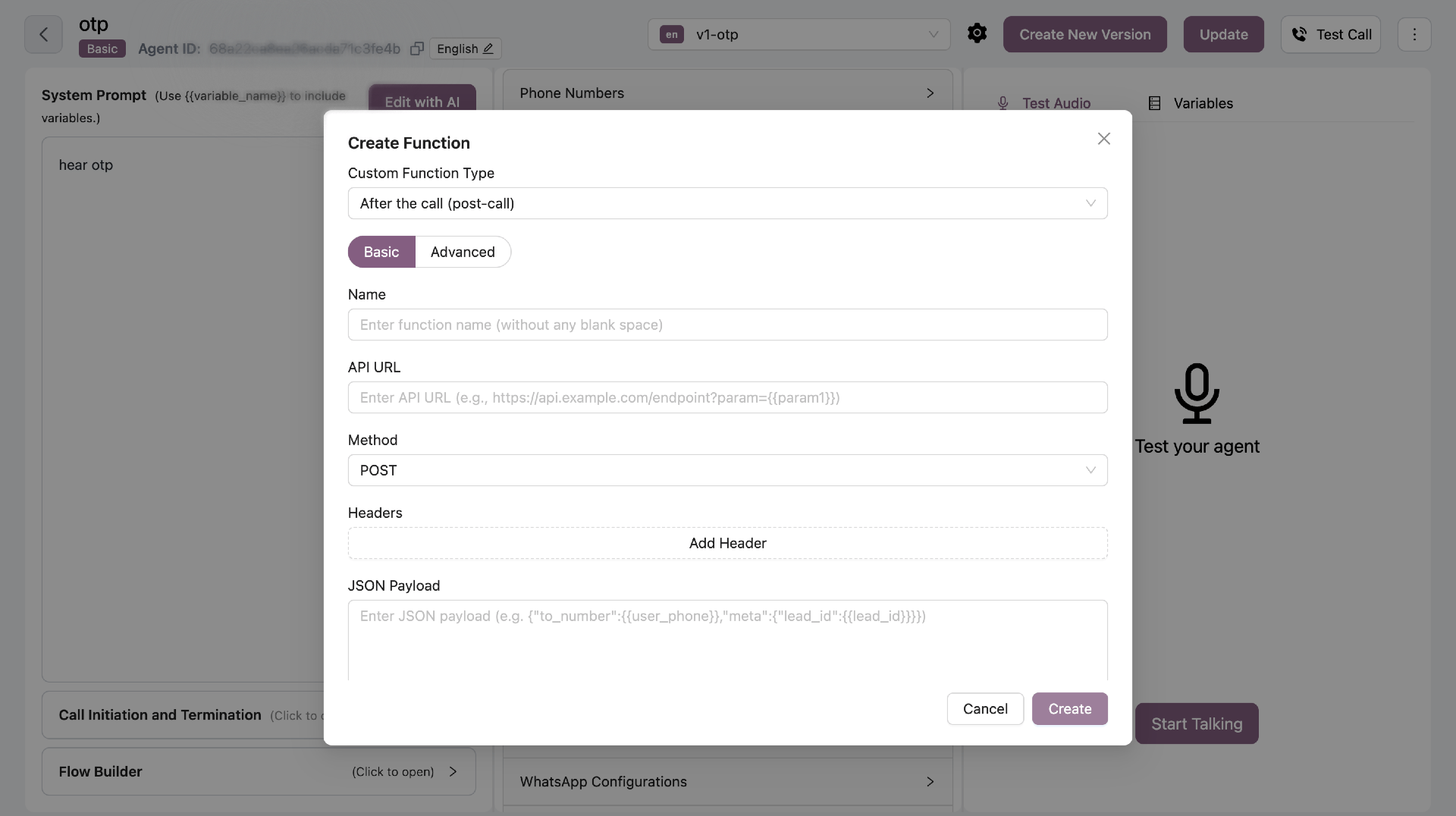Click the large microphone test icon
The image size is (1456, 816).
[1197, 394]
